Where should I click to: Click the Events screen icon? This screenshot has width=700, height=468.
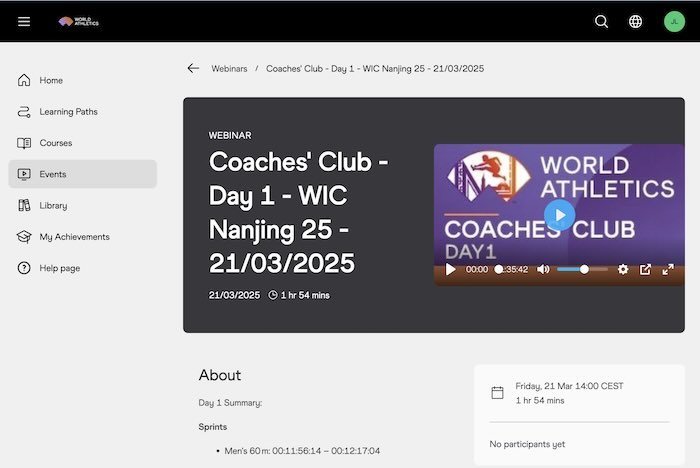tap(24, 174)
